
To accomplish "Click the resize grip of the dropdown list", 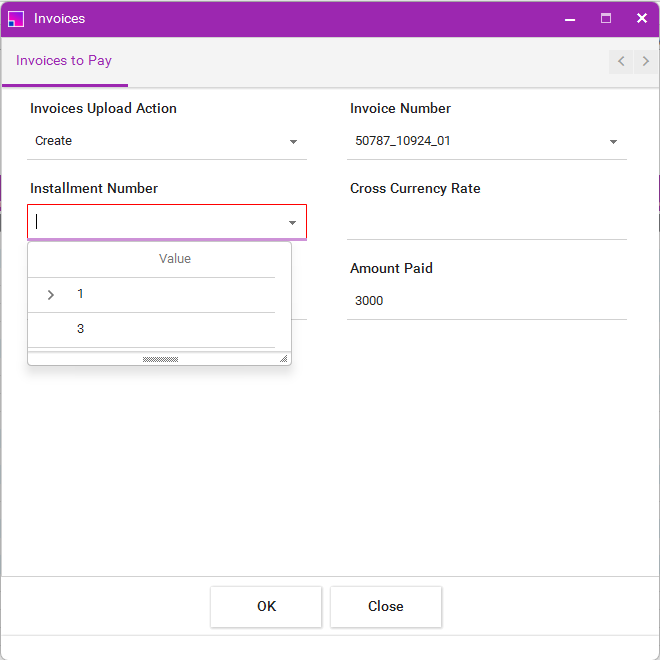I will click(x=283, y=358).
